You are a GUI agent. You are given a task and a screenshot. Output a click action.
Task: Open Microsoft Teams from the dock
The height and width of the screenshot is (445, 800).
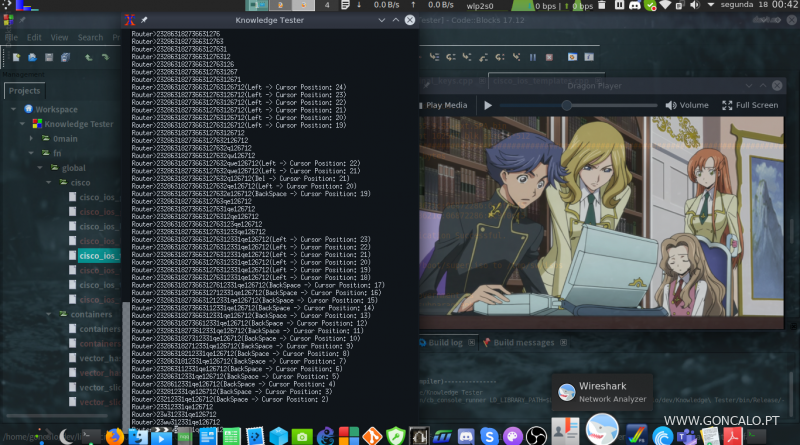click(687, 437)
